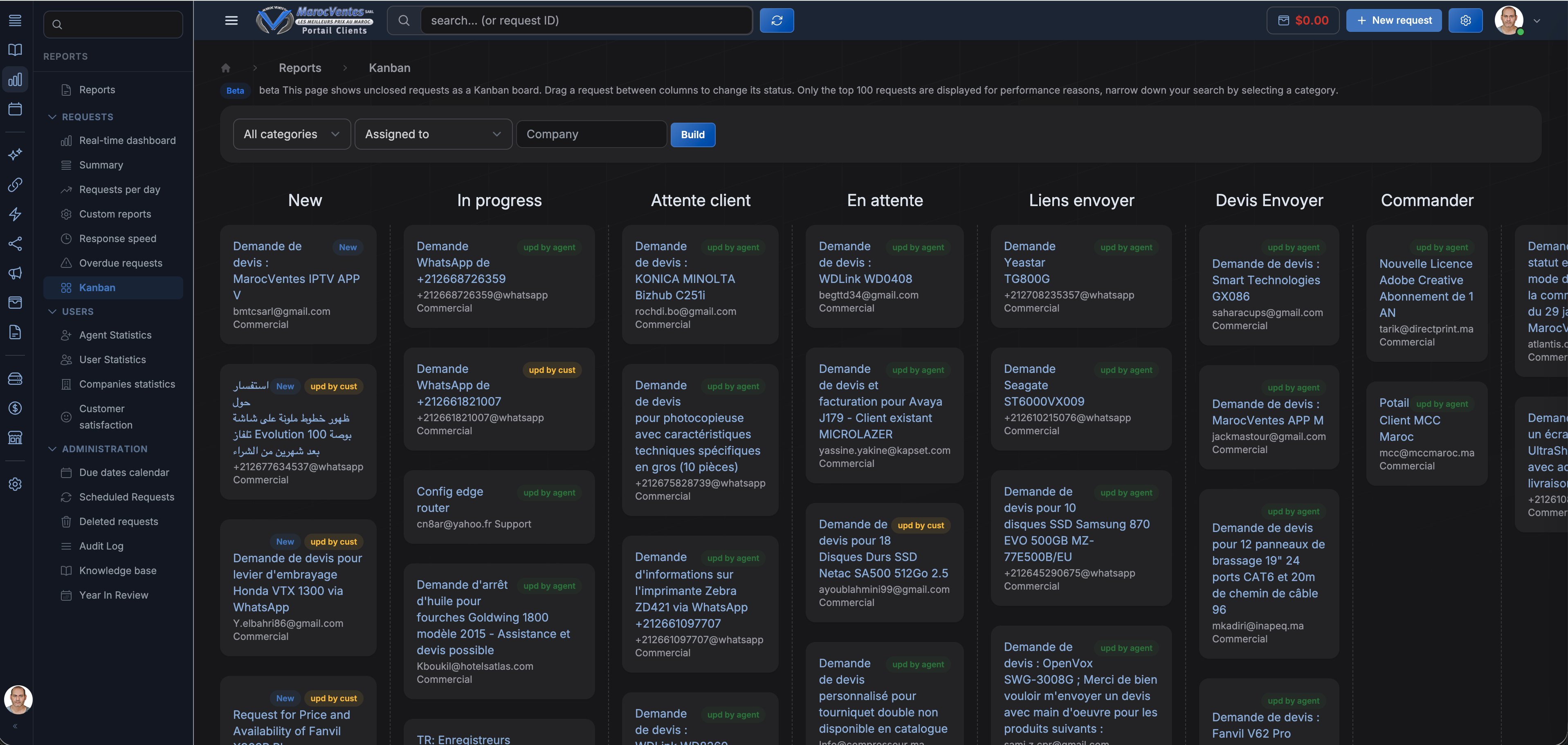Click the dollar sign billing icon in the sidebar
This screenshot has height=745, width=1568.
click(x=15, y=408)
